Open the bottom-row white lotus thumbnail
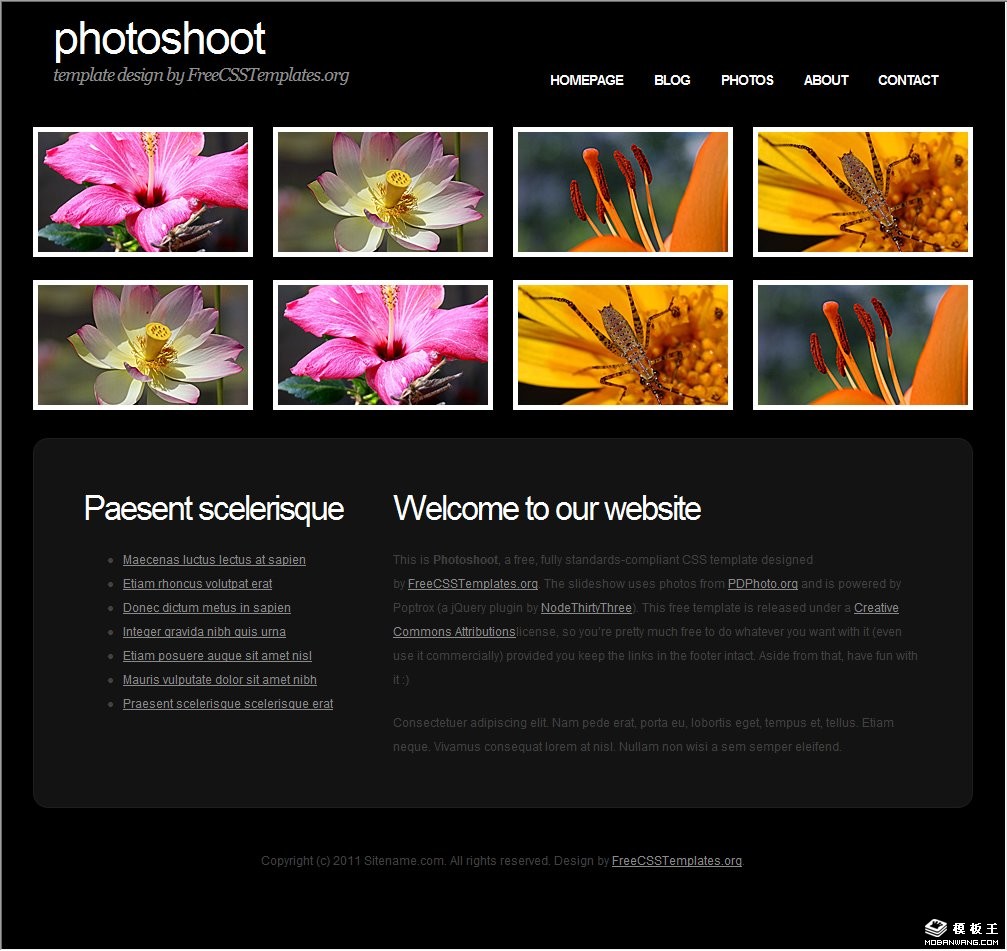Viewport: 1007px width, 951px height. click(x=143, y=345)
